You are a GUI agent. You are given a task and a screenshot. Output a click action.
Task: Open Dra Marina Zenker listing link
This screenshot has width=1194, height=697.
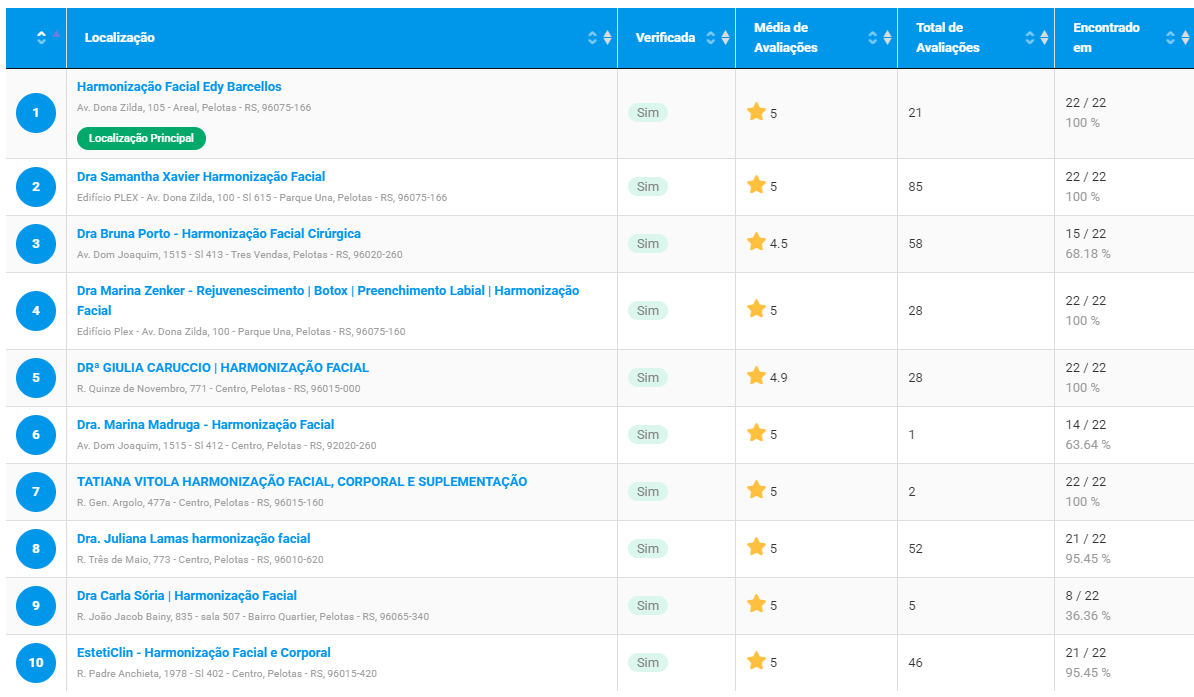pos(328,301)
